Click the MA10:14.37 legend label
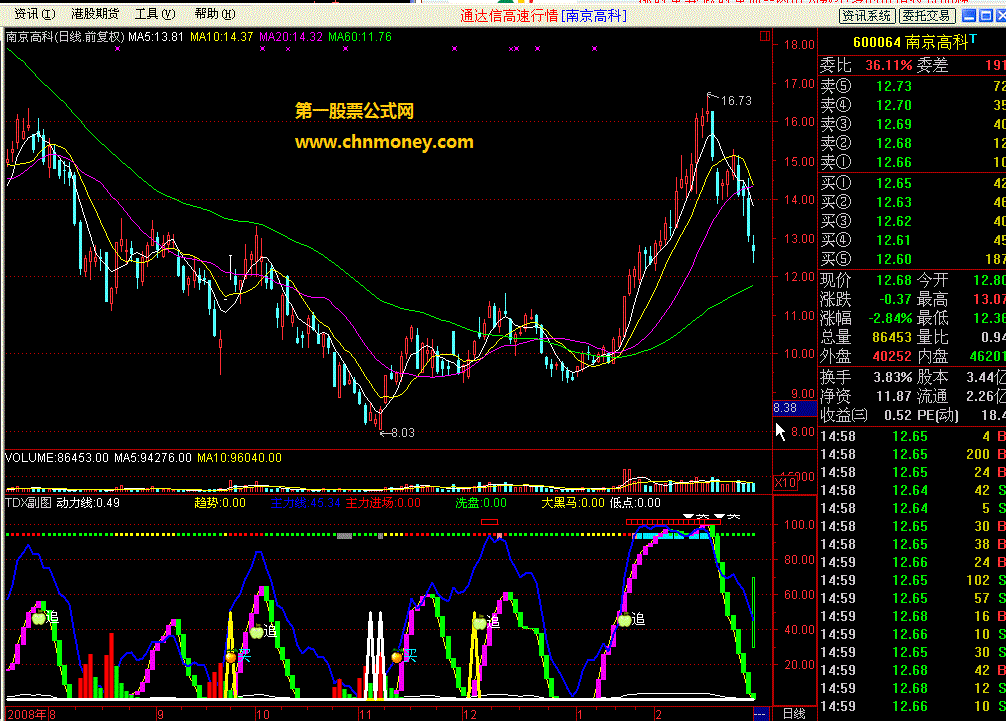This screenshot has height=721, width=1006. (x=221, y=37)
